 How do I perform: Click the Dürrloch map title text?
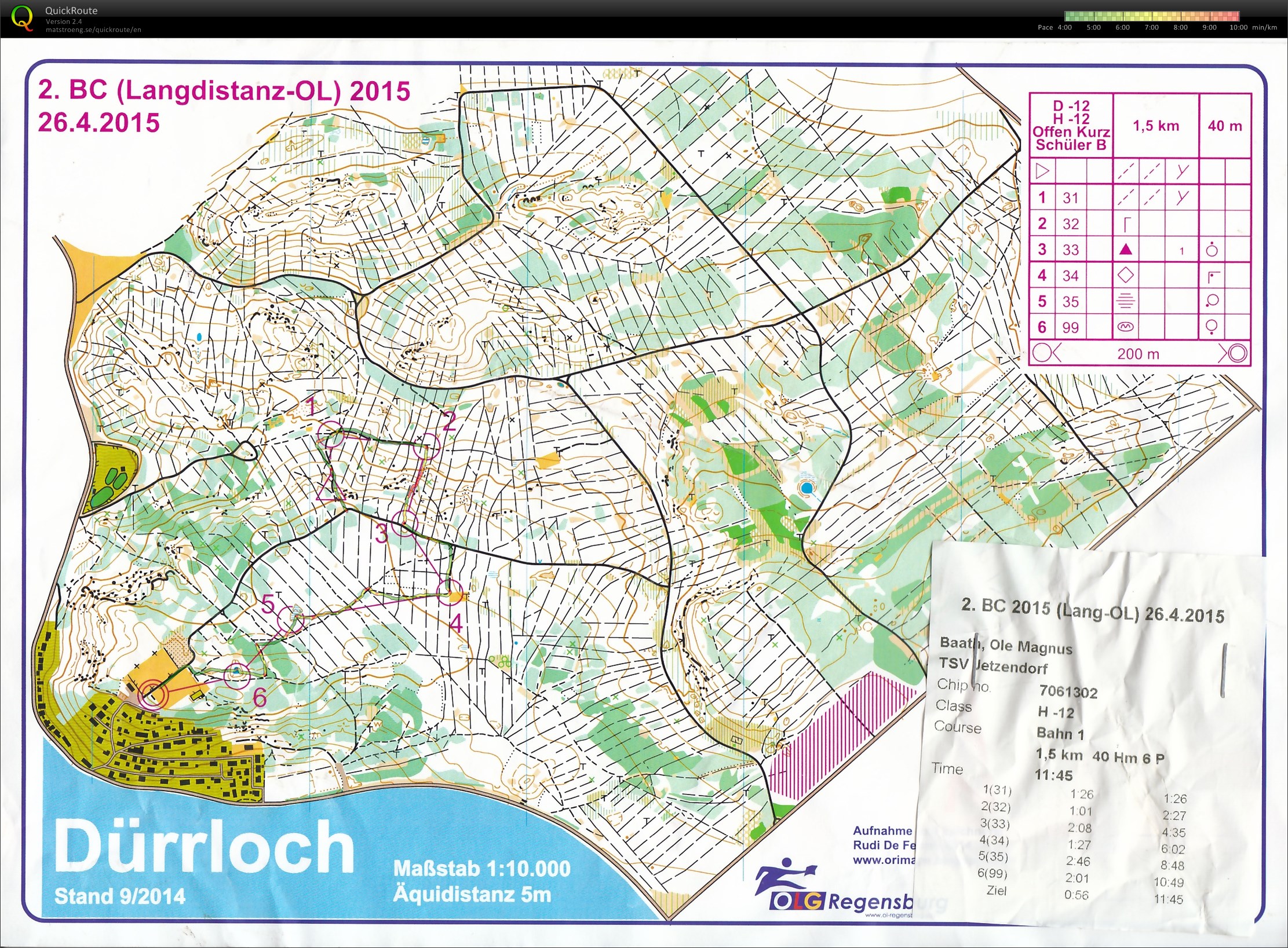(204, 846)
